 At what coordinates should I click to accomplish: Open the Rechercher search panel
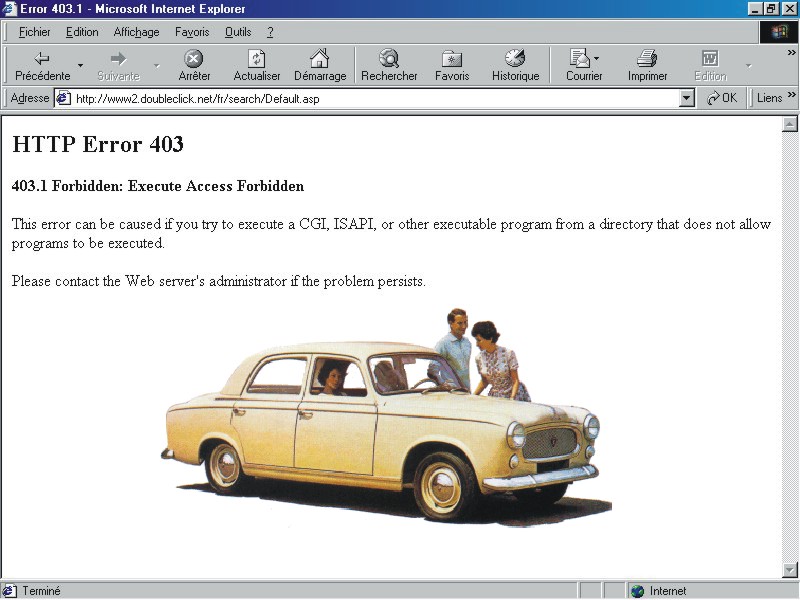coord(389,66)
